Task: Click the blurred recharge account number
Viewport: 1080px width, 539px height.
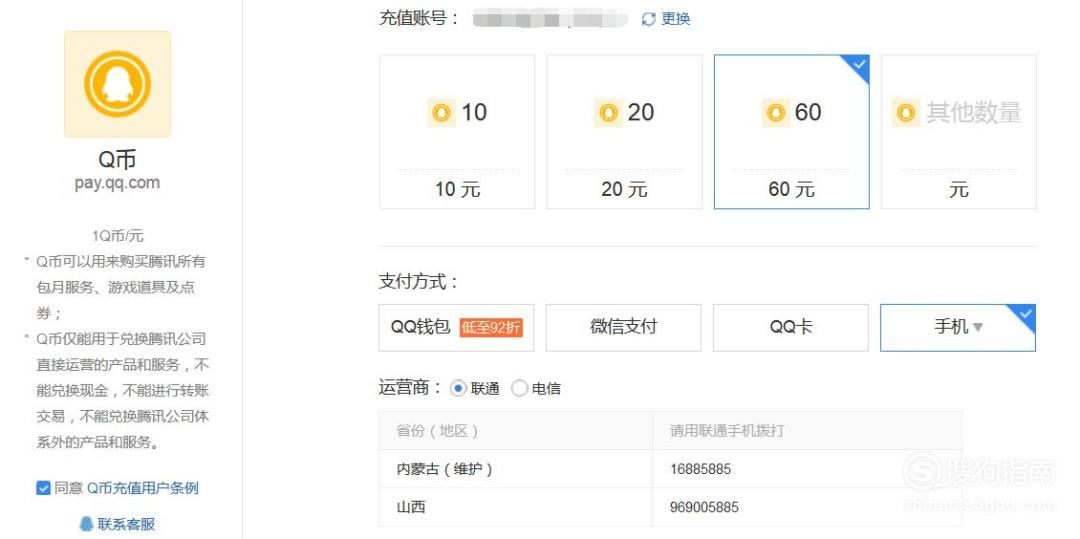Action: pos(550,19)
